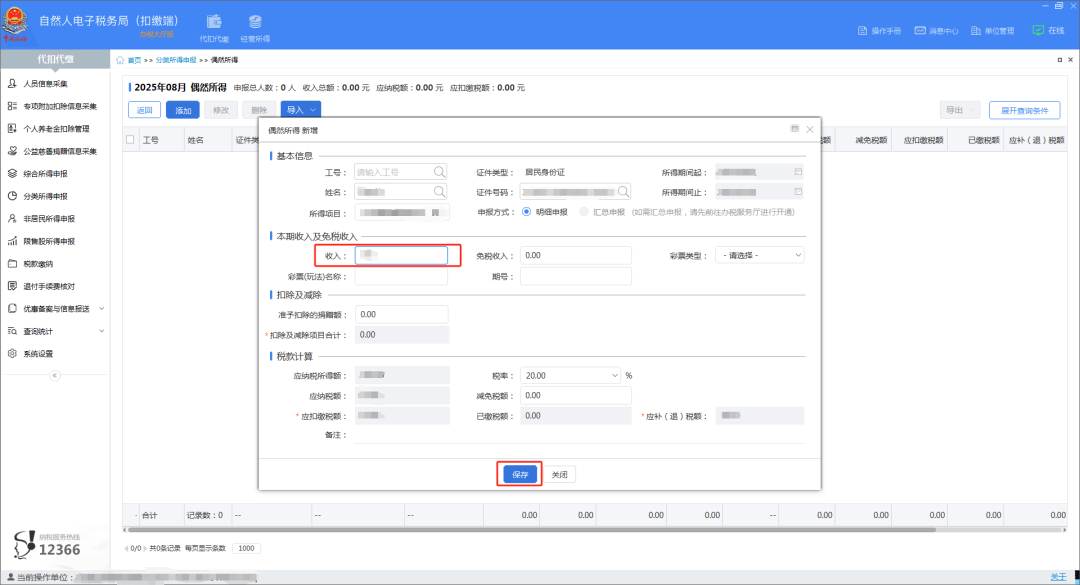Viewport: 1080px width, 585px height.
Task: Click 展开查询条件 button
Action: pos(1024,110)
